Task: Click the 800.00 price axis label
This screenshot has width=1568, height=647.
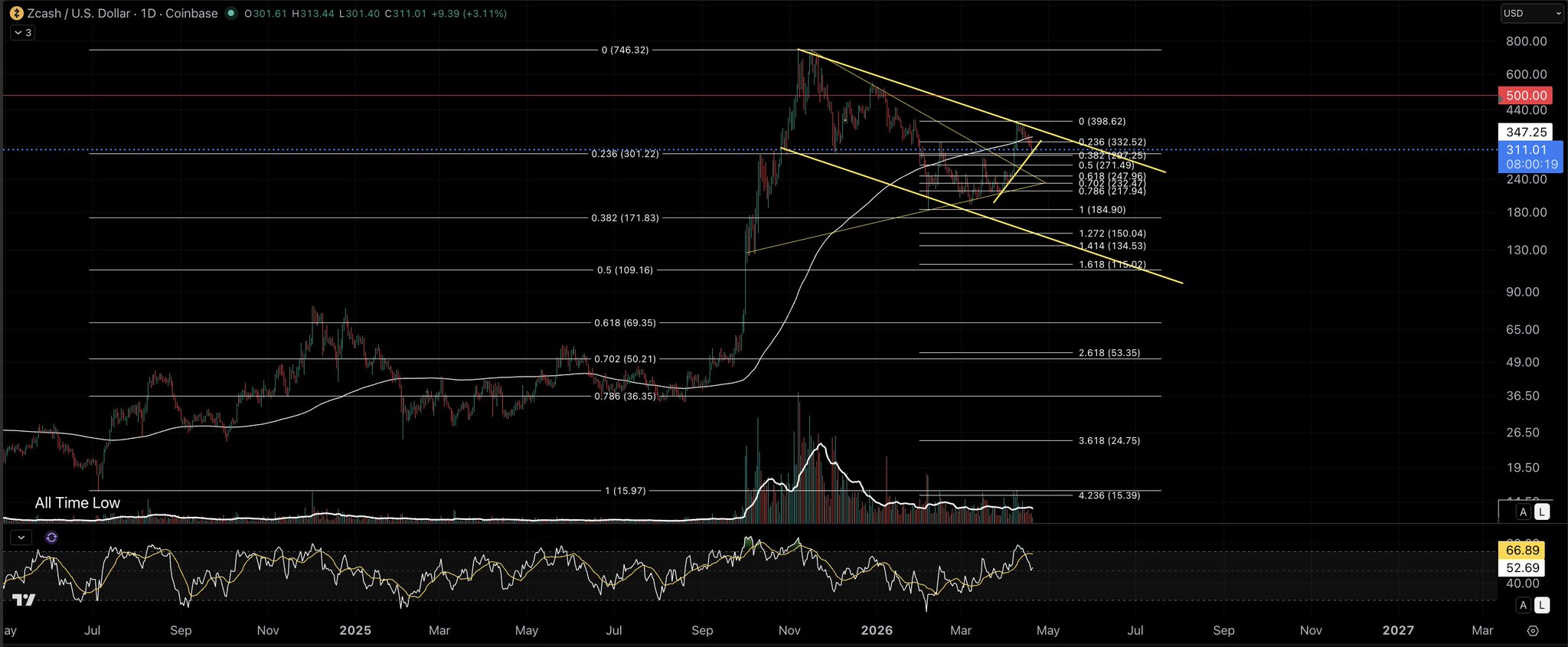Action: [x=1526, y=41]
